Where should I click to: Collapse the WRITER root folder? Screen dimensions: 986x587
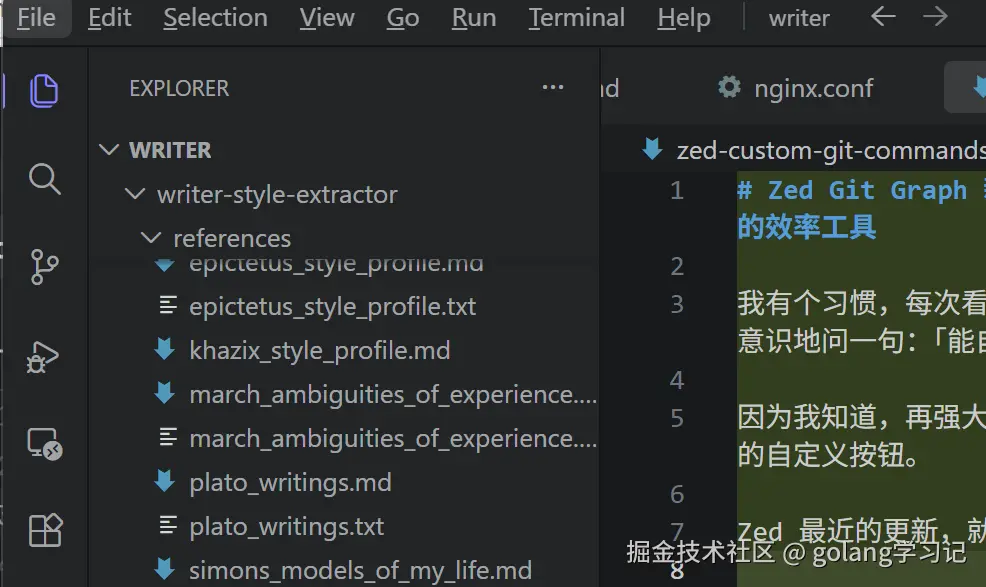click(x=109, y=150)
